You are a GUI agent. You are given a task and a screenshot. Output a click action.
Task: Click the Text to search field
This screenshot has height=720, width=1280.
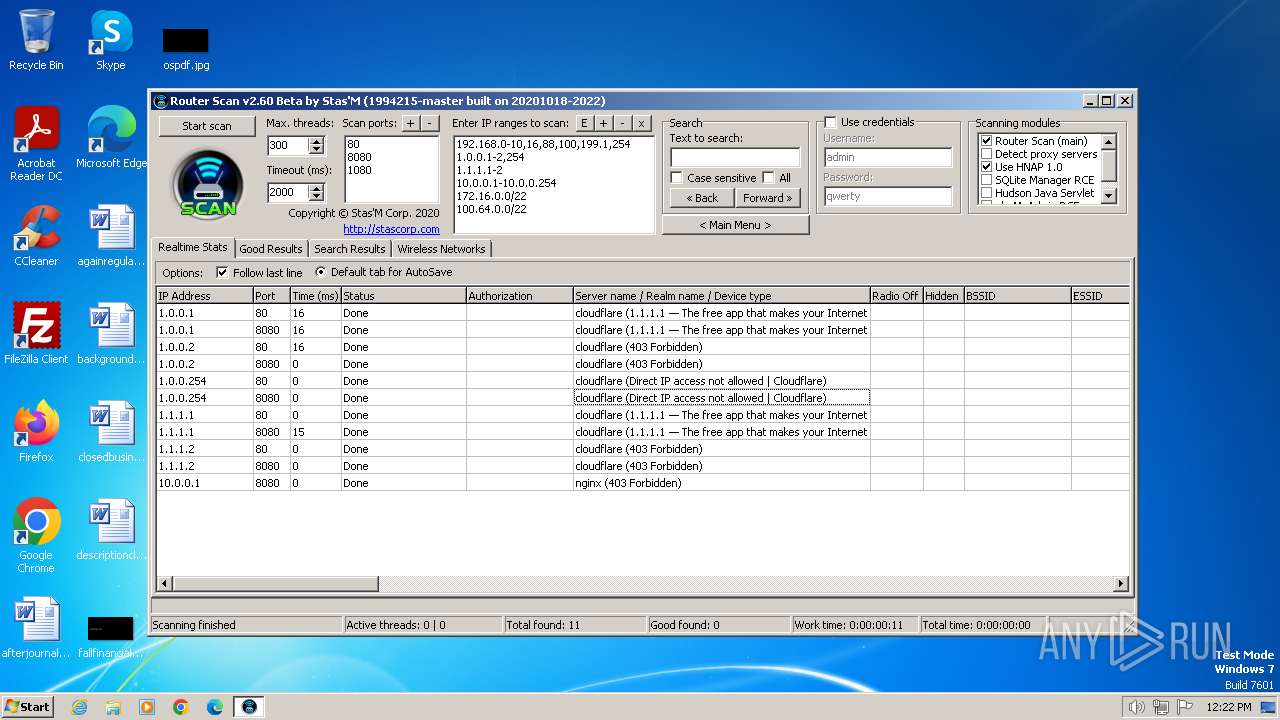point(735,157)
